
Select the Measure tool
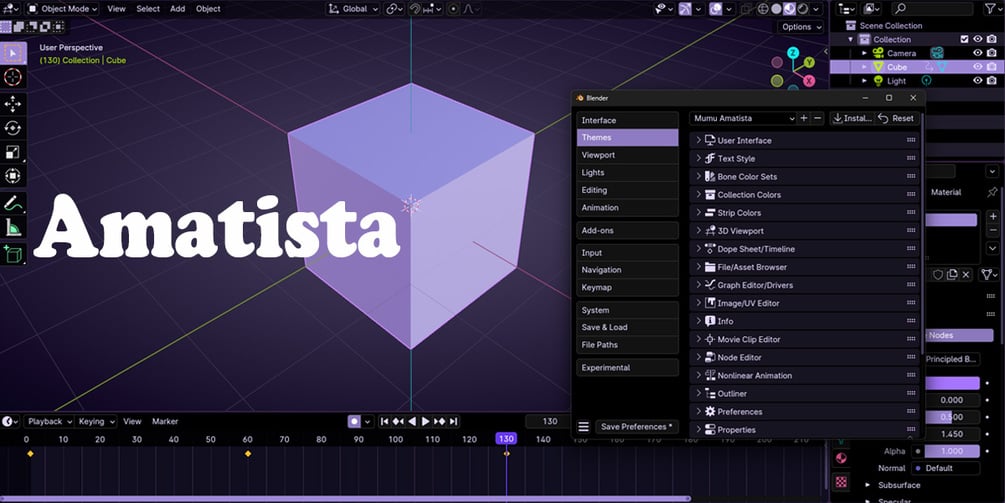13,228
